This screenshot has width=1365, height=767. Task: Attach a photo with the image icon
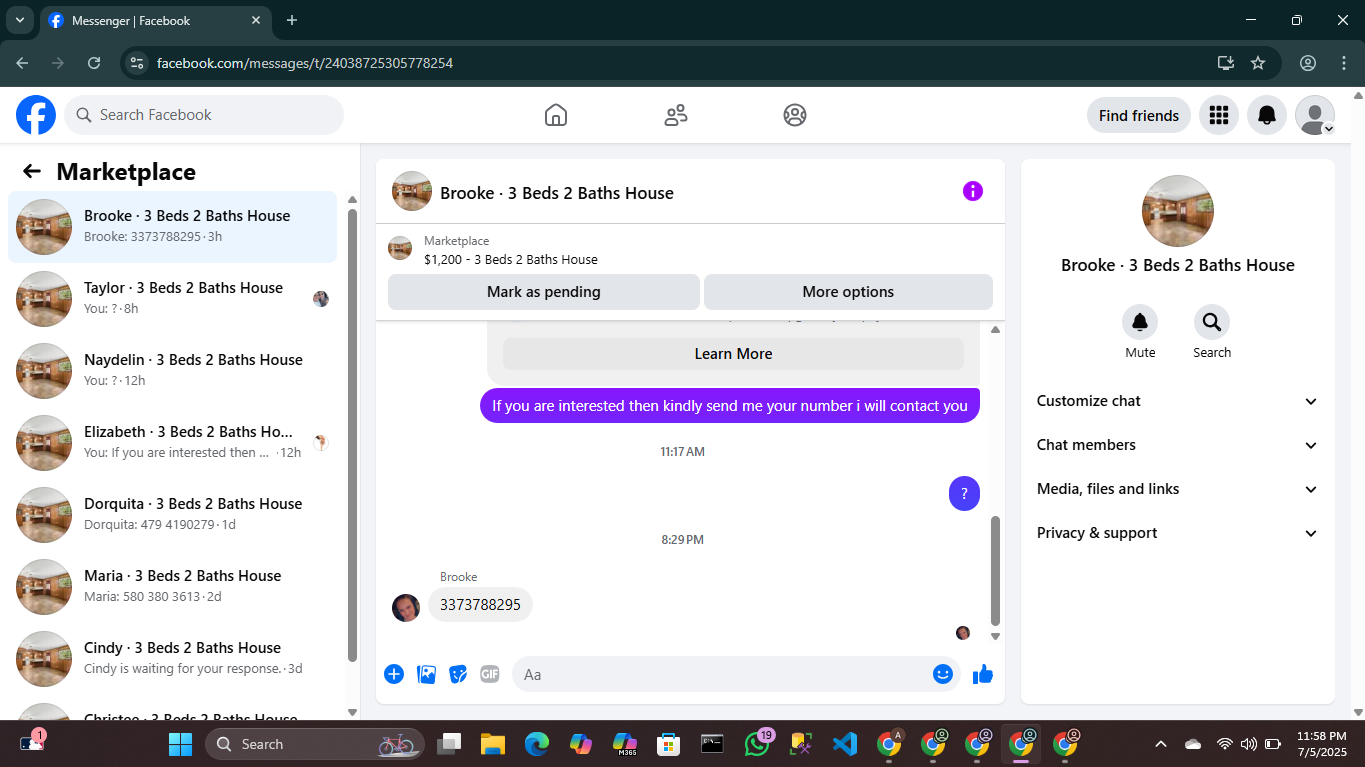click(426, 674)
